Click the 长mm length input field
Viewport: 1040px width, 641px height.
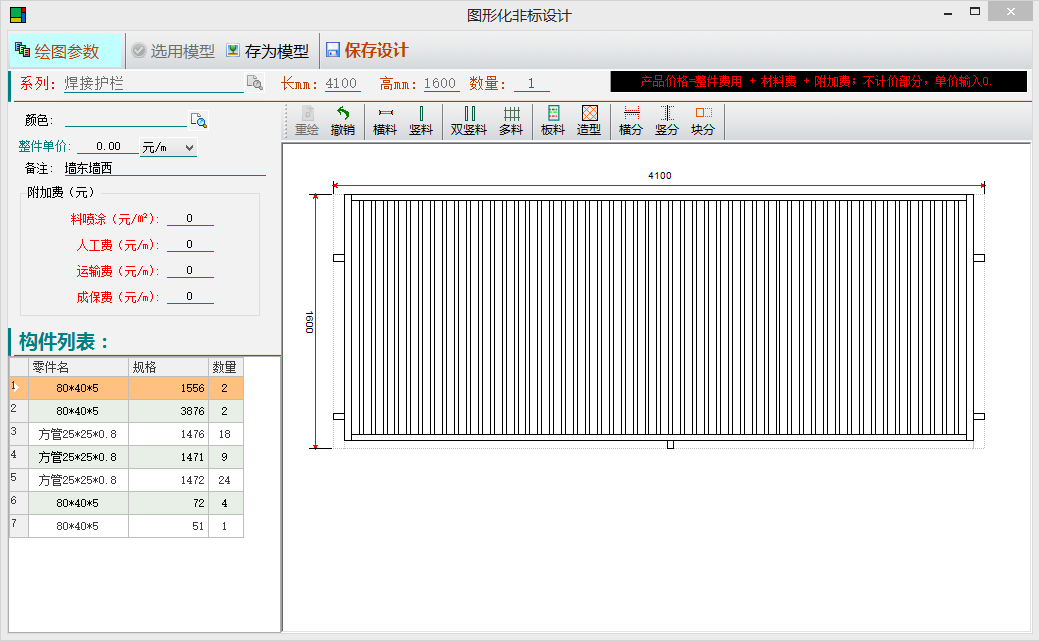tap(342, 84)
